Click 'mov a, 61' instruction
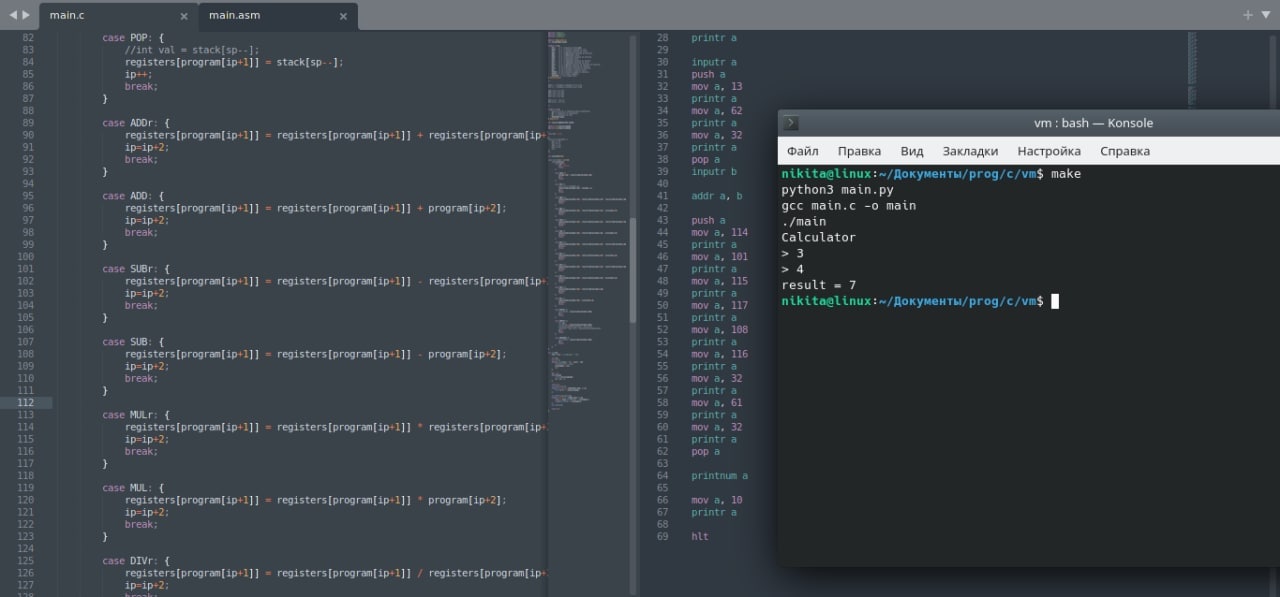The height and width of the screenshot is (597, 1280). [x=717, y=403]
